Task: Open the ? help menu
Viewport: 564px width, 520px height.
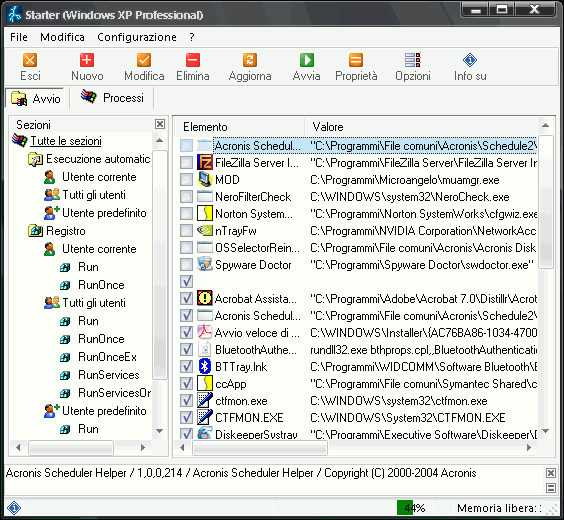Action: coord(192,37)
